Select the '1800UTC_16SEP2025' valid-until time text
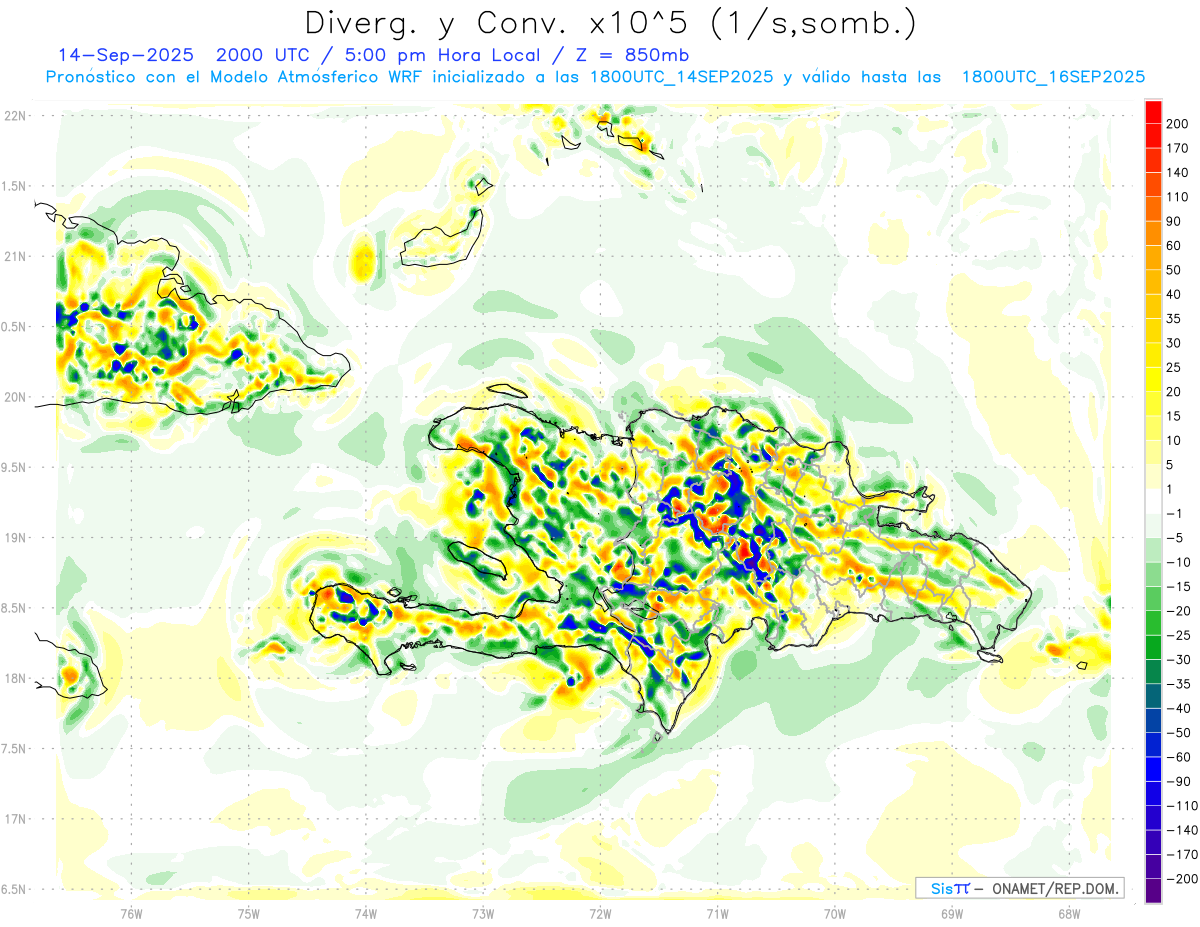Screen dimensions: 1200x927 point(1054,77)
